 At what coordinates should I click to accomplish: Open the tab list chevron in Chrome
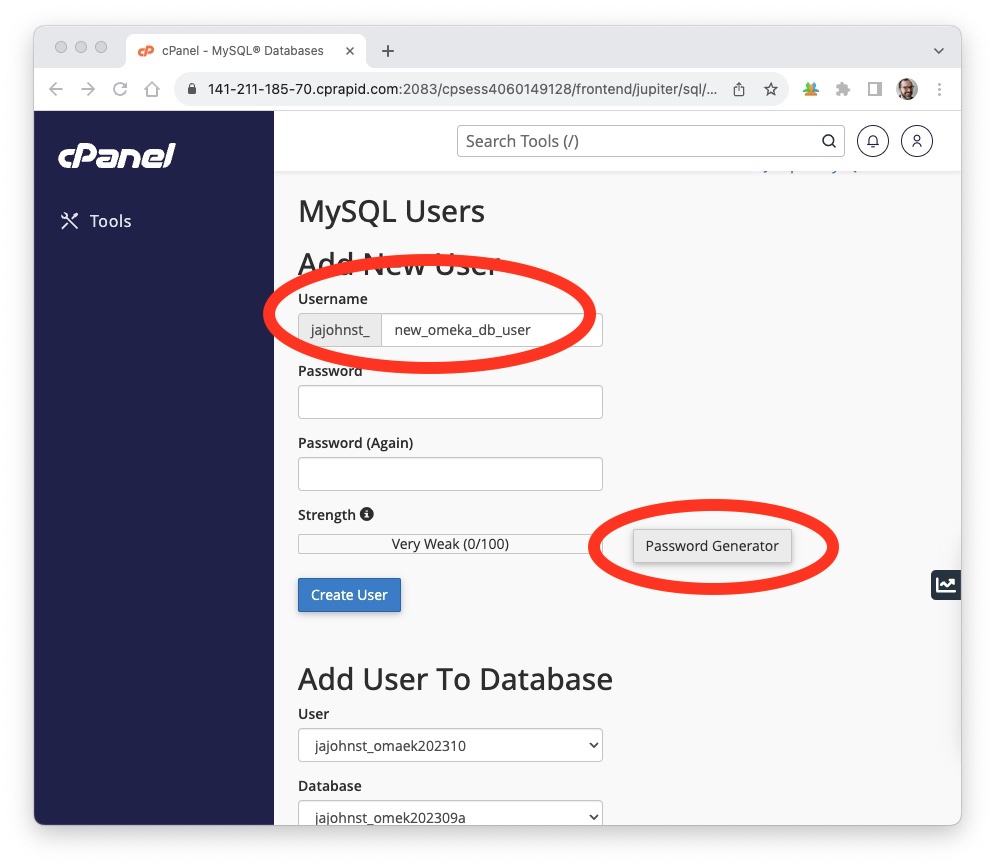point(938,50)
